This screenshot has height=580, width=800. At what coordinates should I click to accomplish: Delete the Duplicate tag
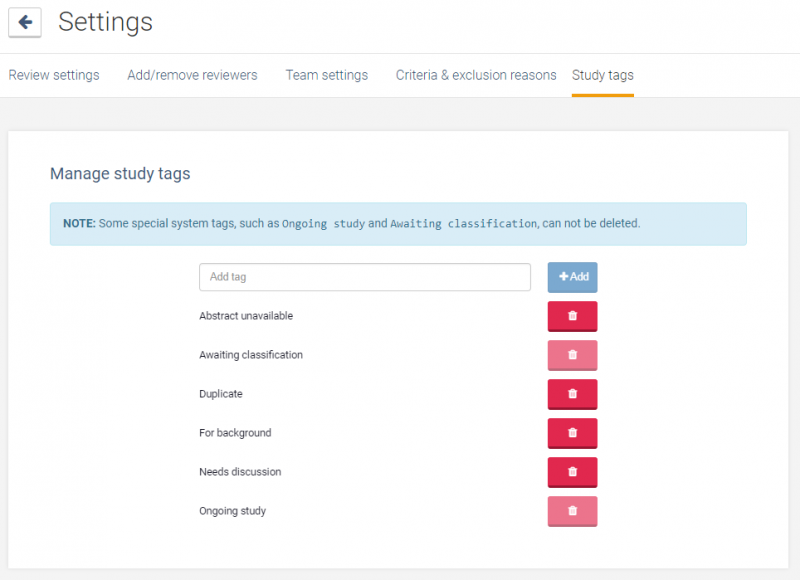572,394
